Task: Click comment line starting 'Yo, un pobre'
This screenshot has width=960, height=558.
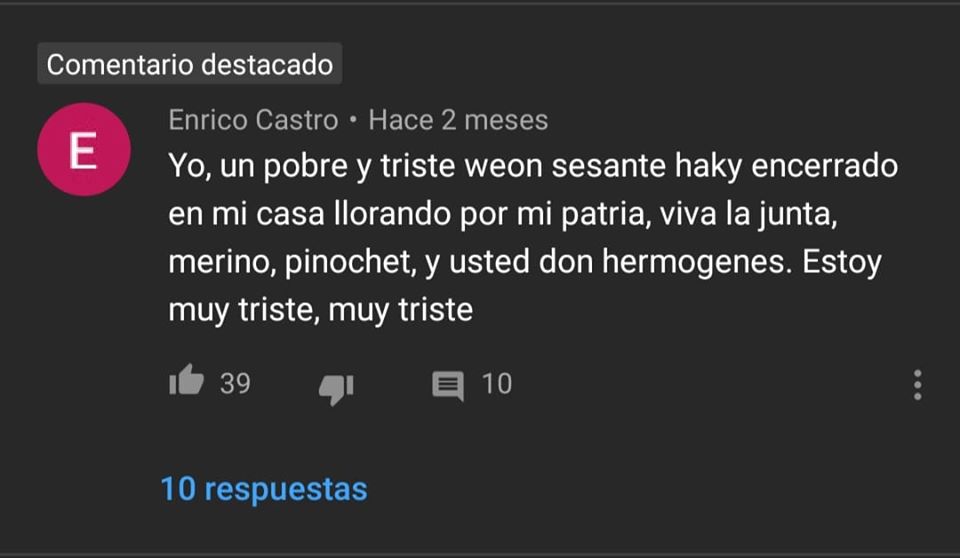Action: 533,166
